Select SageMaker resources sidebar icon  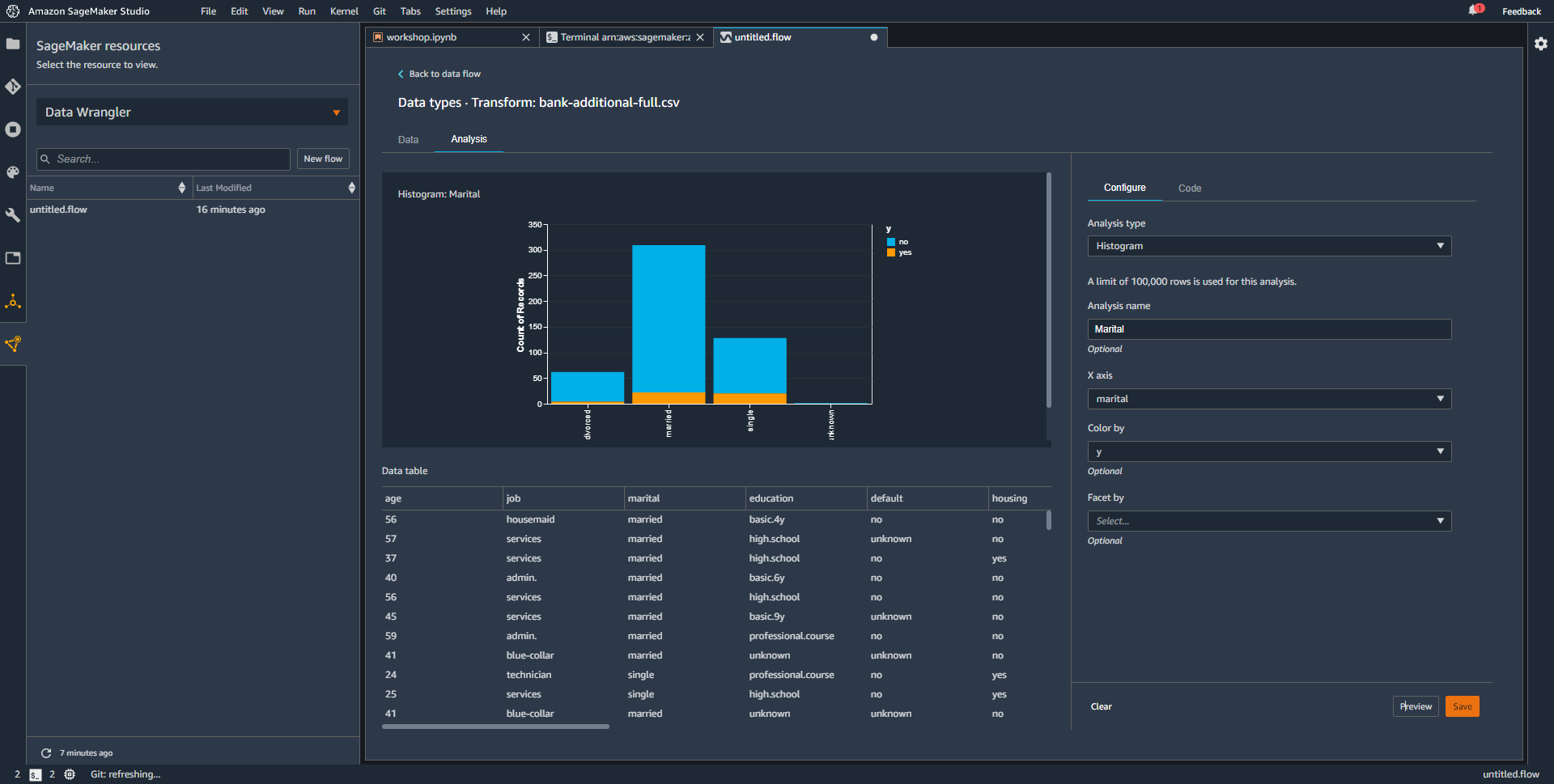[x=13, y=344]
